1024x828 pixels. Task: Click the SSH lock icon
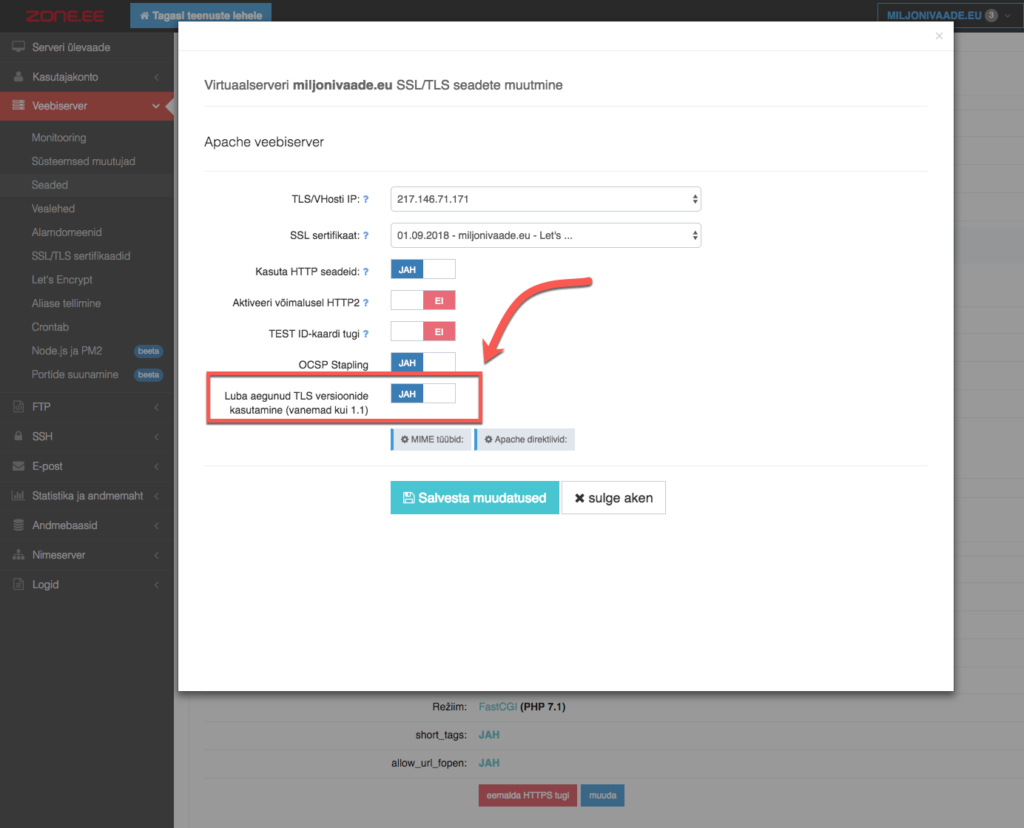click(18, 436)
